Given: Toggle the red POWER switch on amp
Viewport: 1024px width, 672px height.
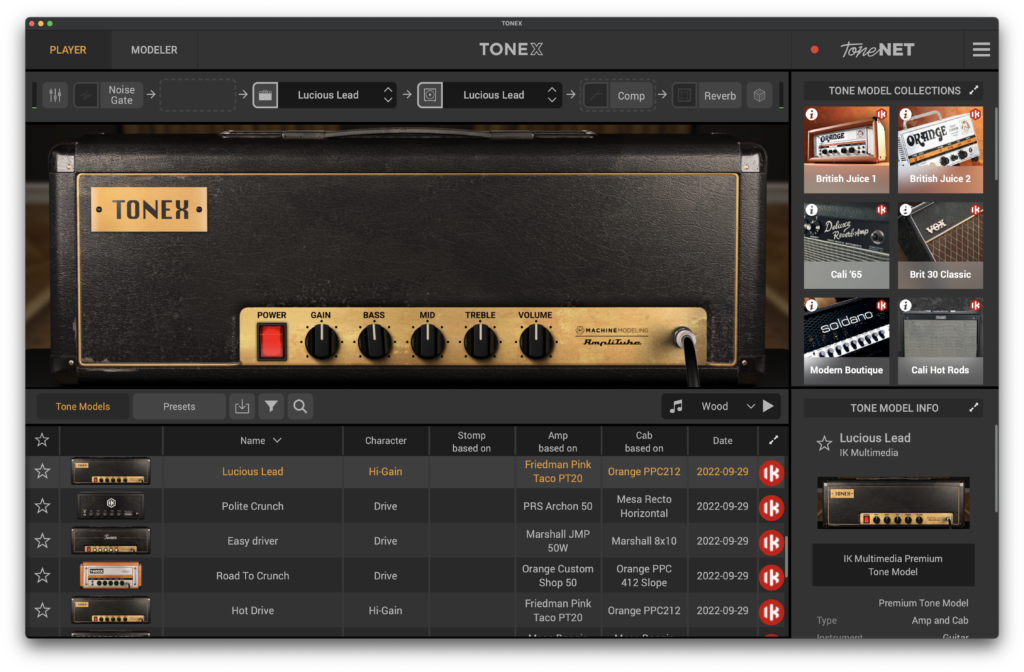Looking at the screenshot, I should point(271,342).
